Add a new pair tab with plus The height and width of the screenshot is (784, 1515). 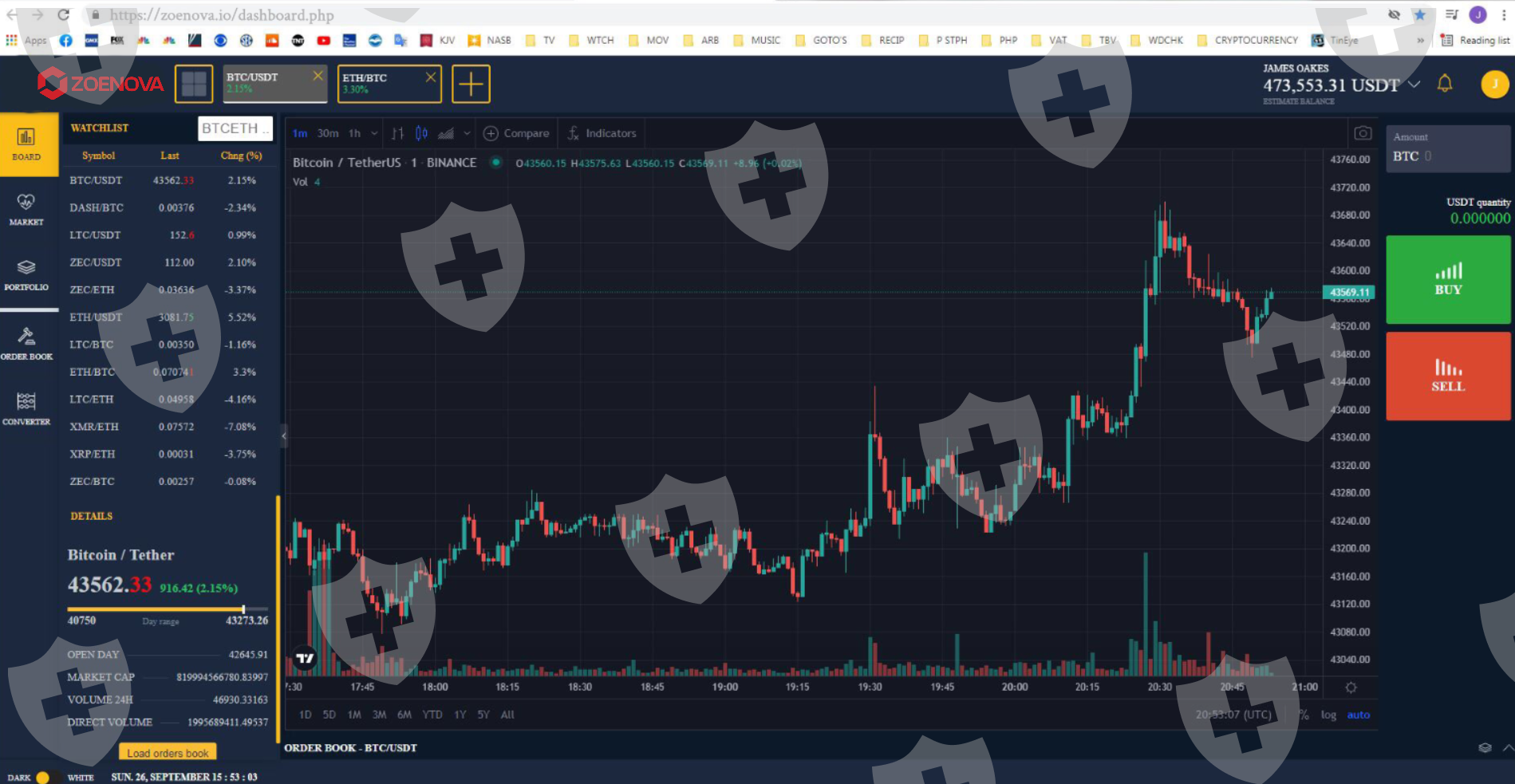pos(471,84)
